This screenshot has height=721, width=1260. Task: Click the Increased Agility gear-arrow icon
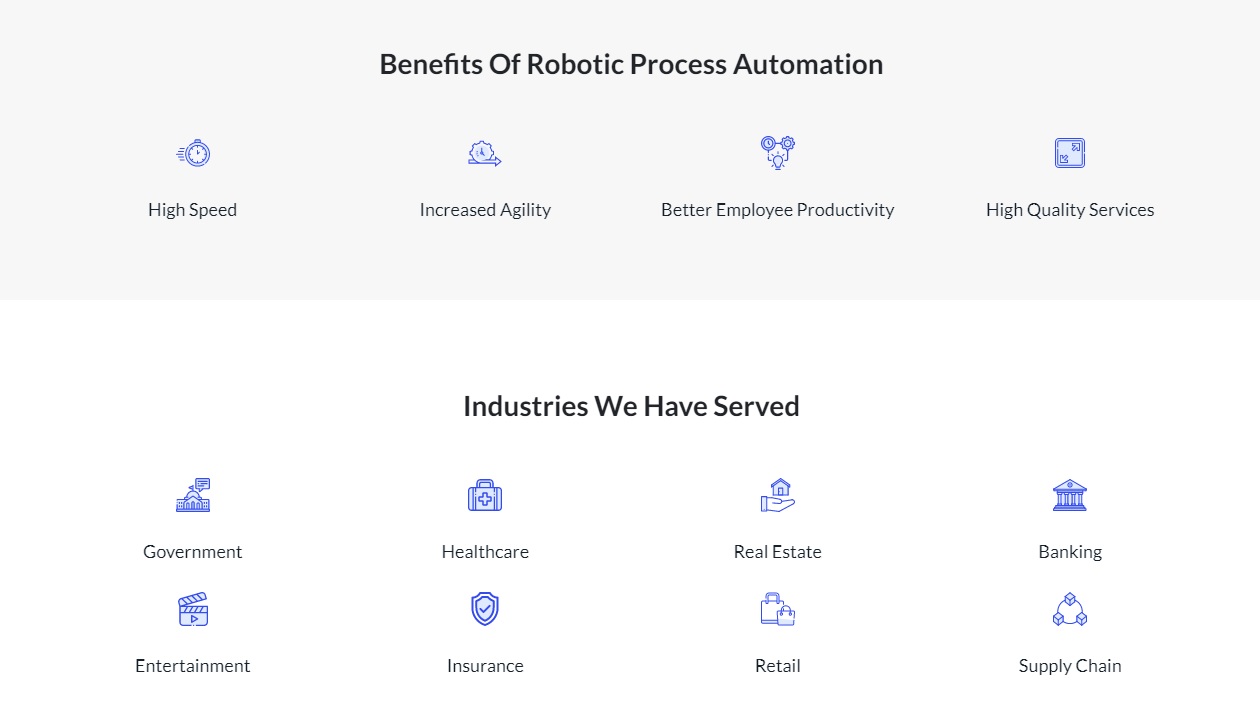pyautogui.click(x=485, y=153)
